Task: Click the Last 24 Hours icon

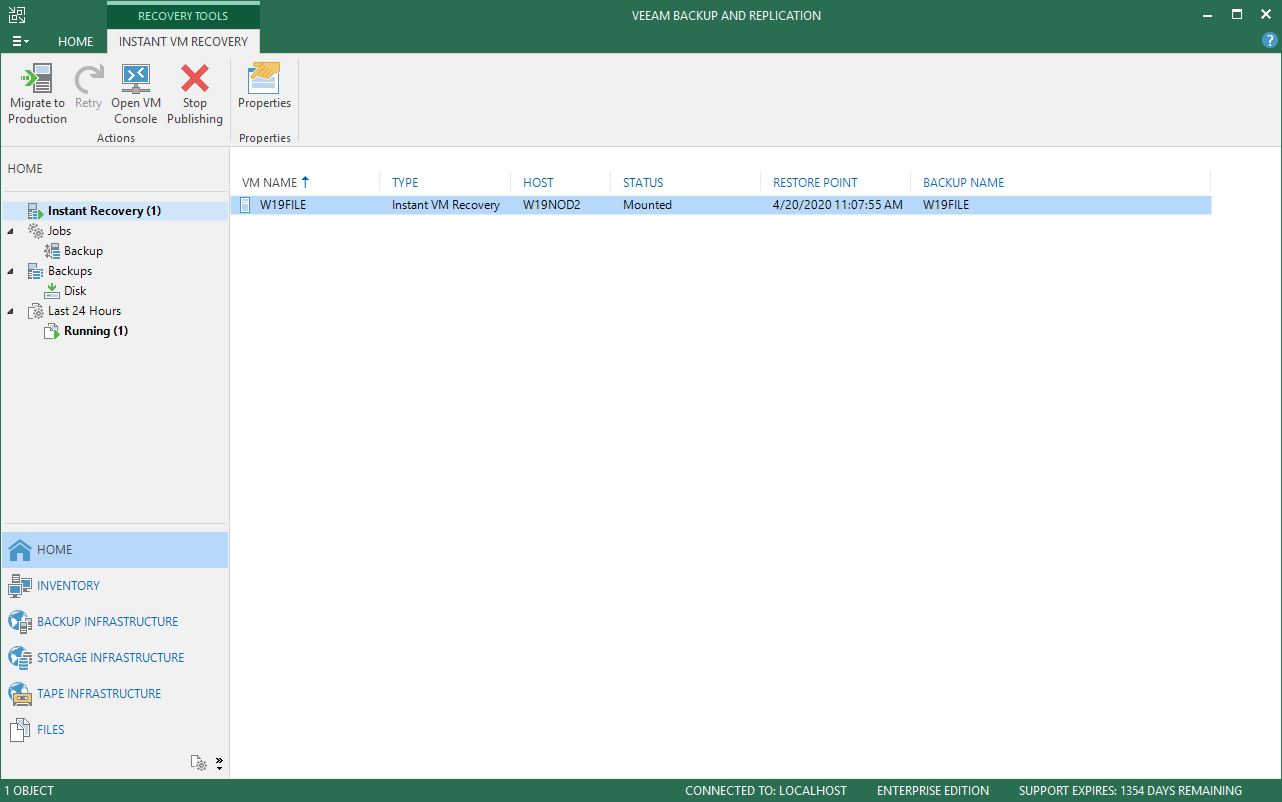Action: coord(35,311)
